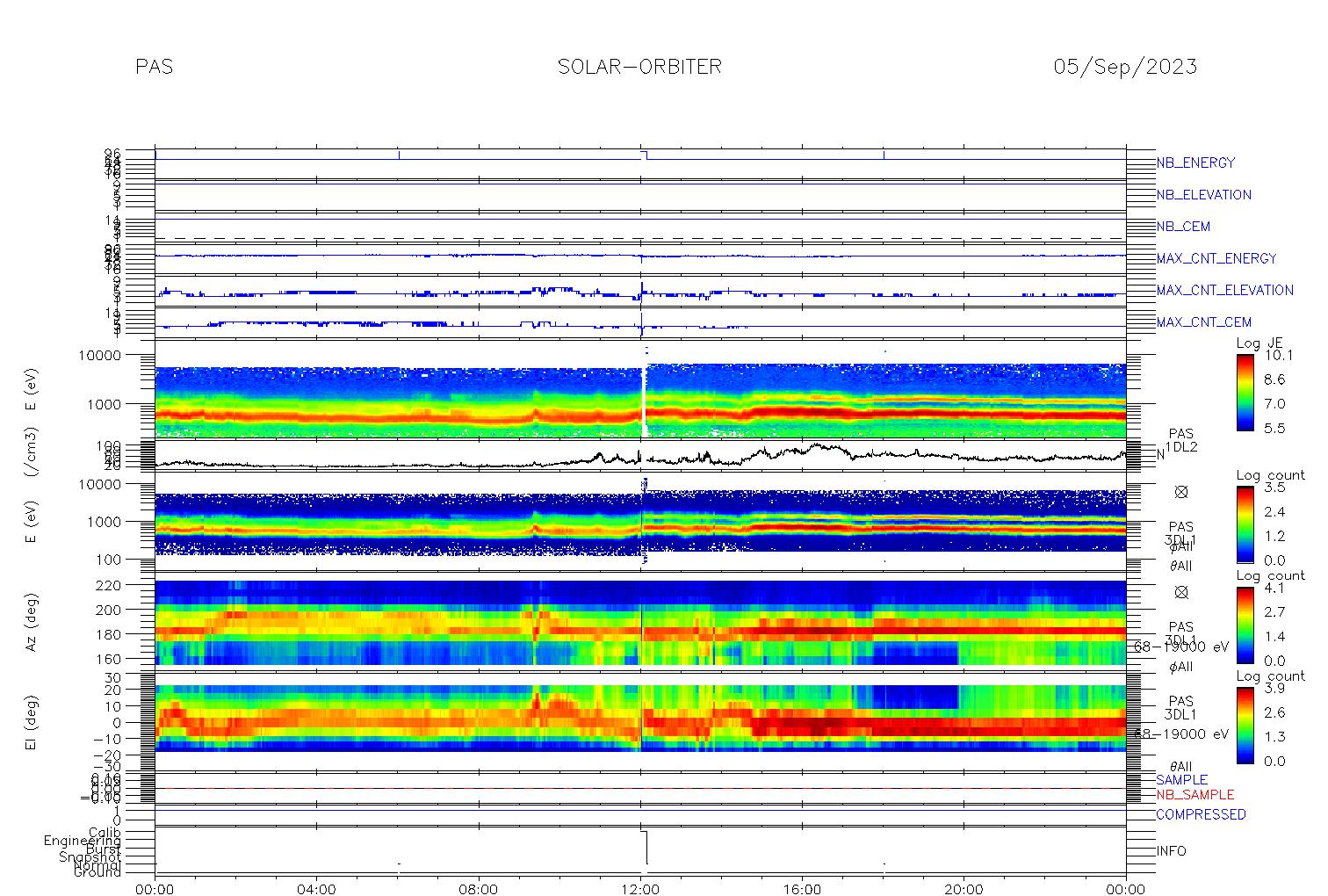Viewport: 1328px width, 896px height.
Task: Click the 12:00 time axis tick label
Action: 640,889
